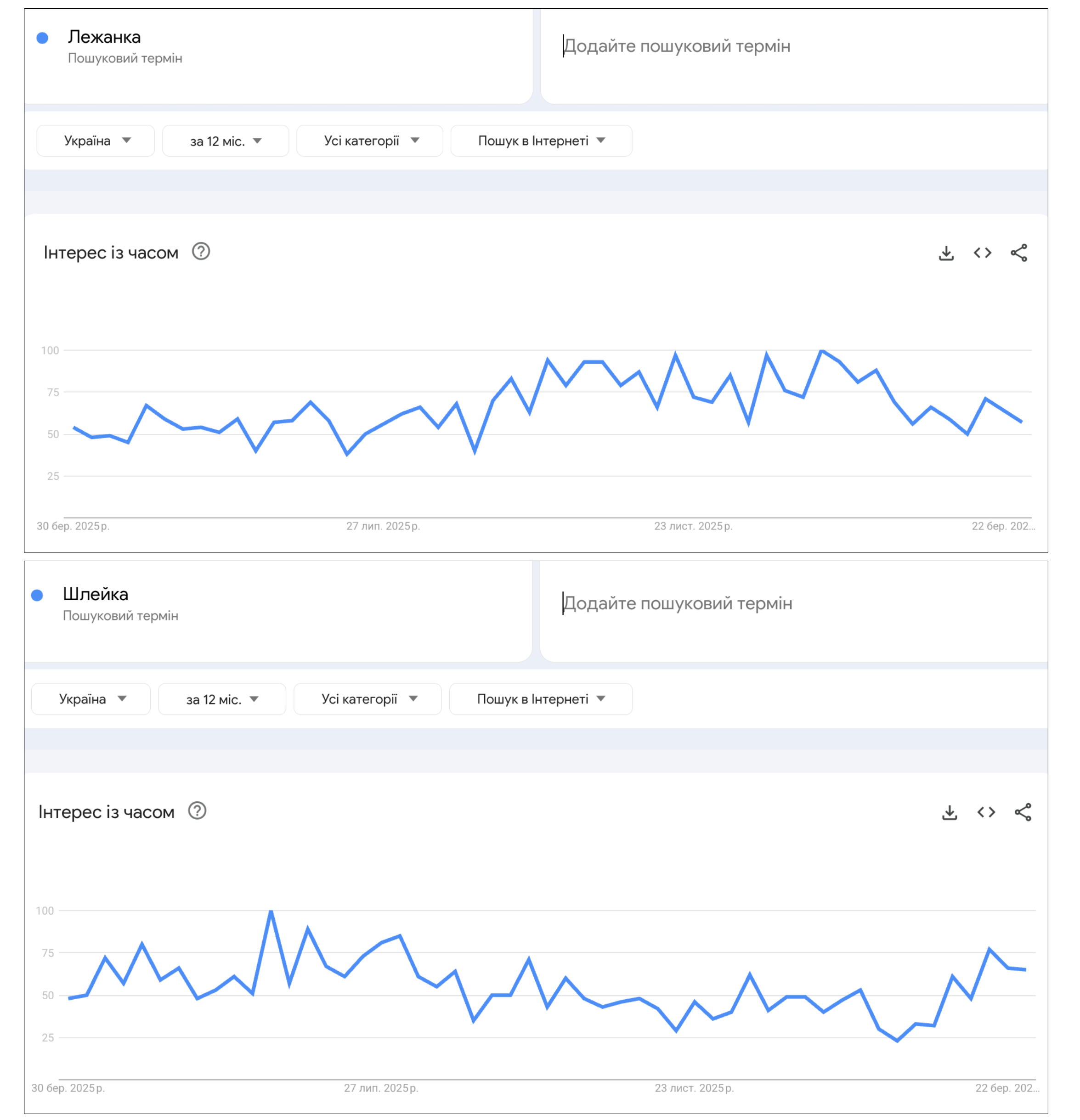Image resolution: width=1080 pixels, height=1120 pixels.
Task: Open the help tooltip next to Інтерес із часом
Action: (x=204, y=252)
